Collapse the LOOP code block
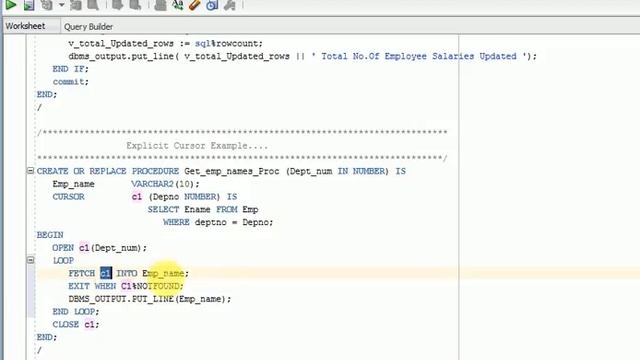Viewport: 640px width, 360px height. [x=30, y=260]
